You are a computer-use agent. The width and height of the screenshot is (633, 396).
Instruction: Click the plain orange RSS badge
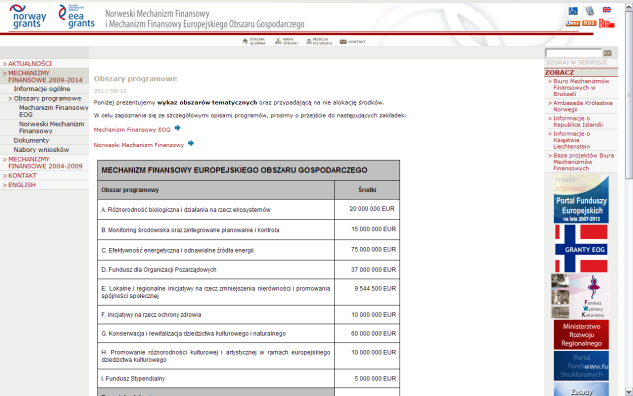589,23
